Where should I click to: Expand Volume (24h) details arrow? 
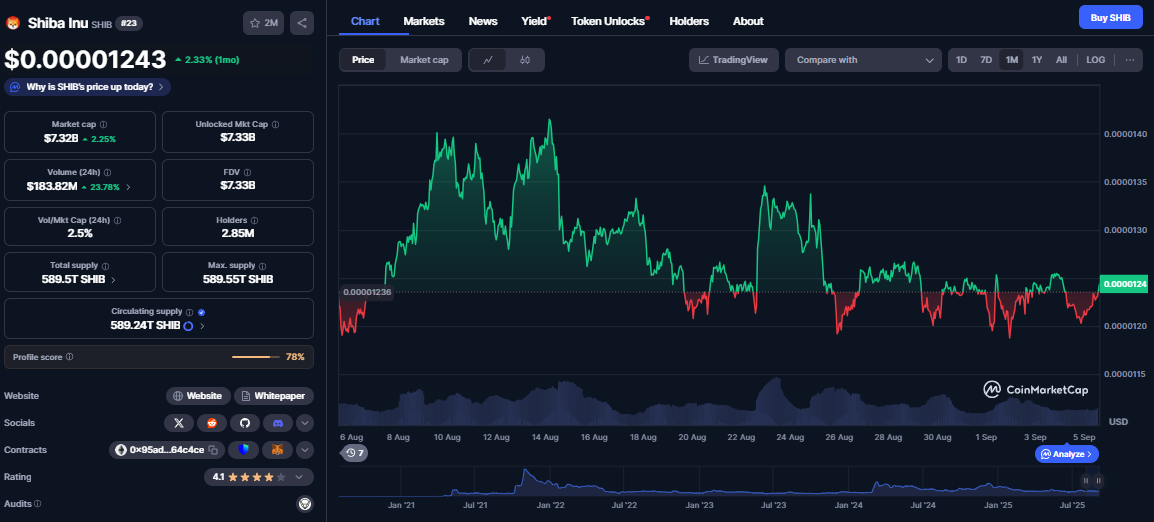coord(129,187)
